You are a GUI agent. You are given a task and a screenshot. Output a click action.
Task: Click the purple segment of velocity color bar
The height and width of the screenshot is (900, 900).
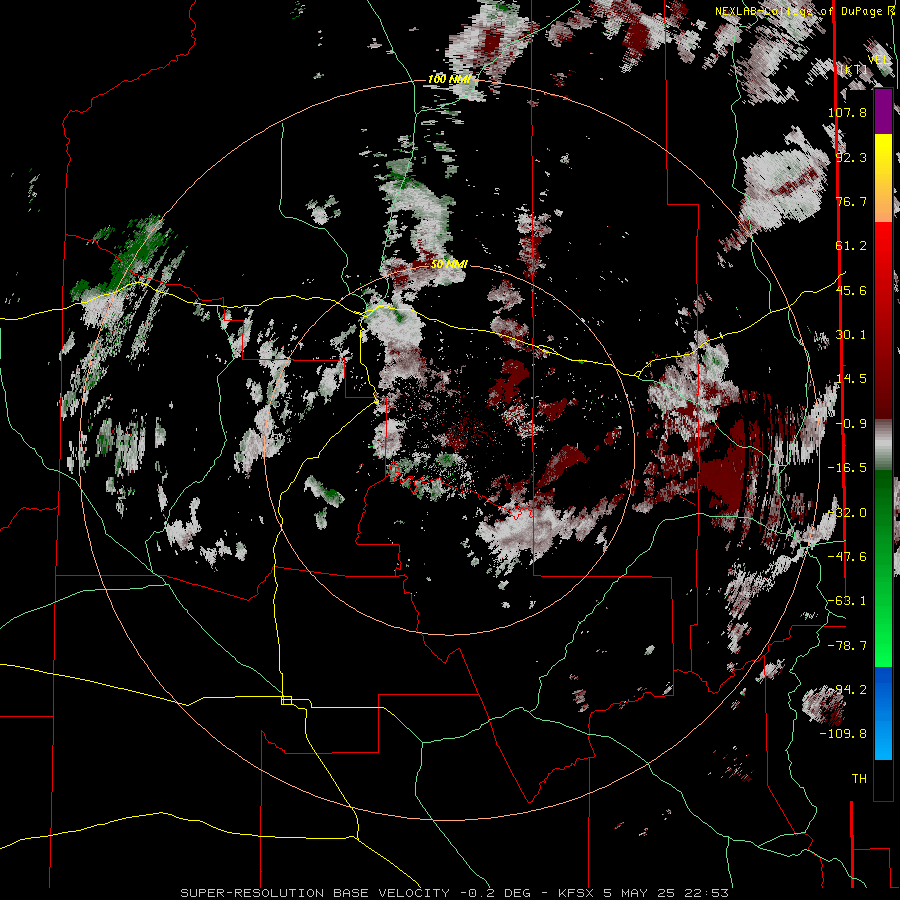point(883,112)
